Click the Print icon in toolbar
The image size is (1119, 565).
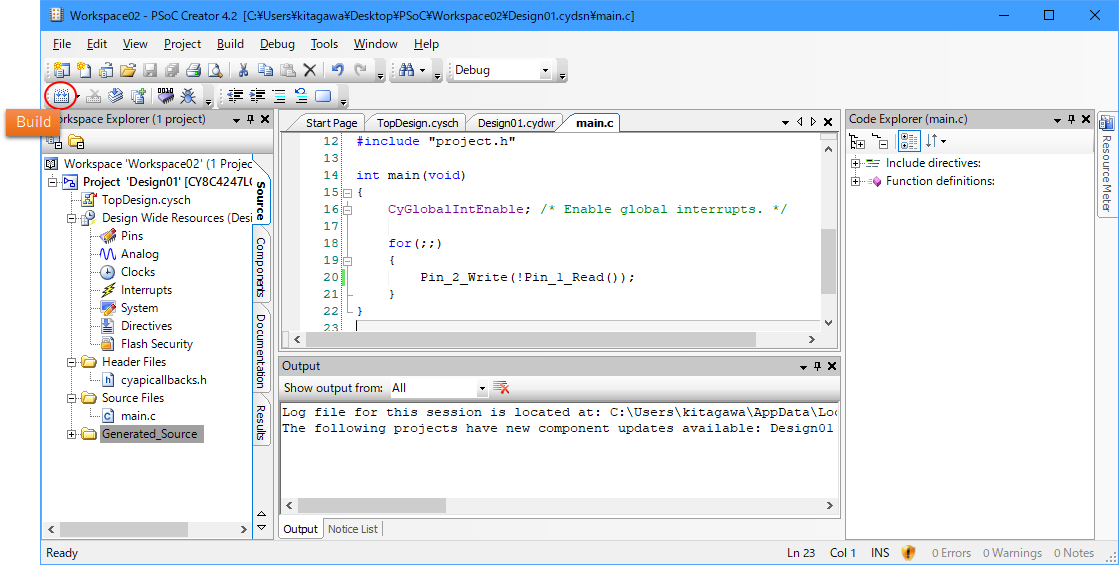[193, 70]
